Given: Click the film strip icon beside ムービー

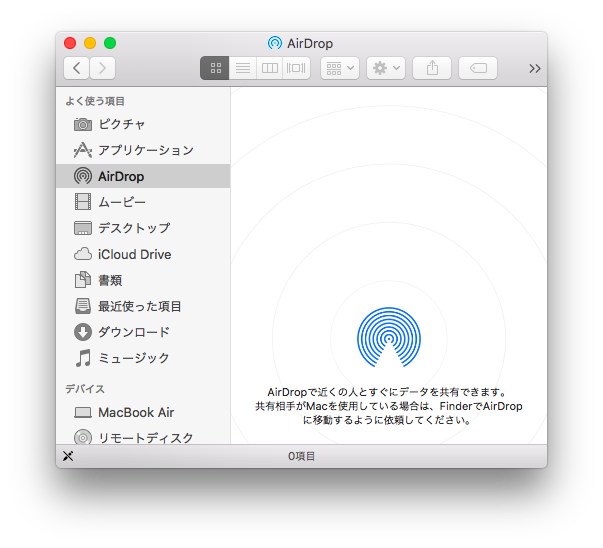Looking at the screenshot, I should pos(83,202).
